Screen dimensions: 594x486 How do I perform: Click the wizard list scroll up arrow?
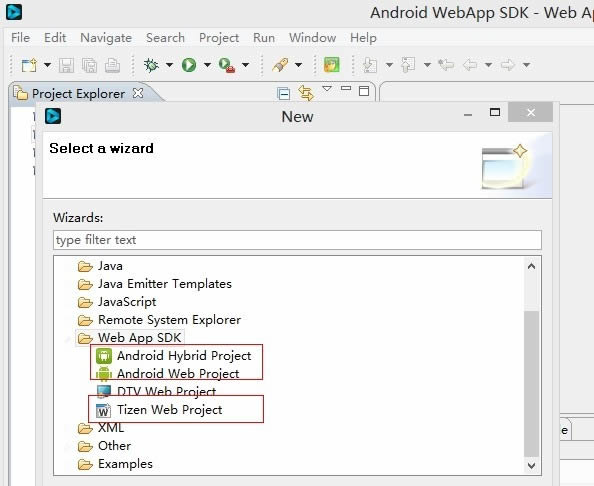click(x=531, y=266)
